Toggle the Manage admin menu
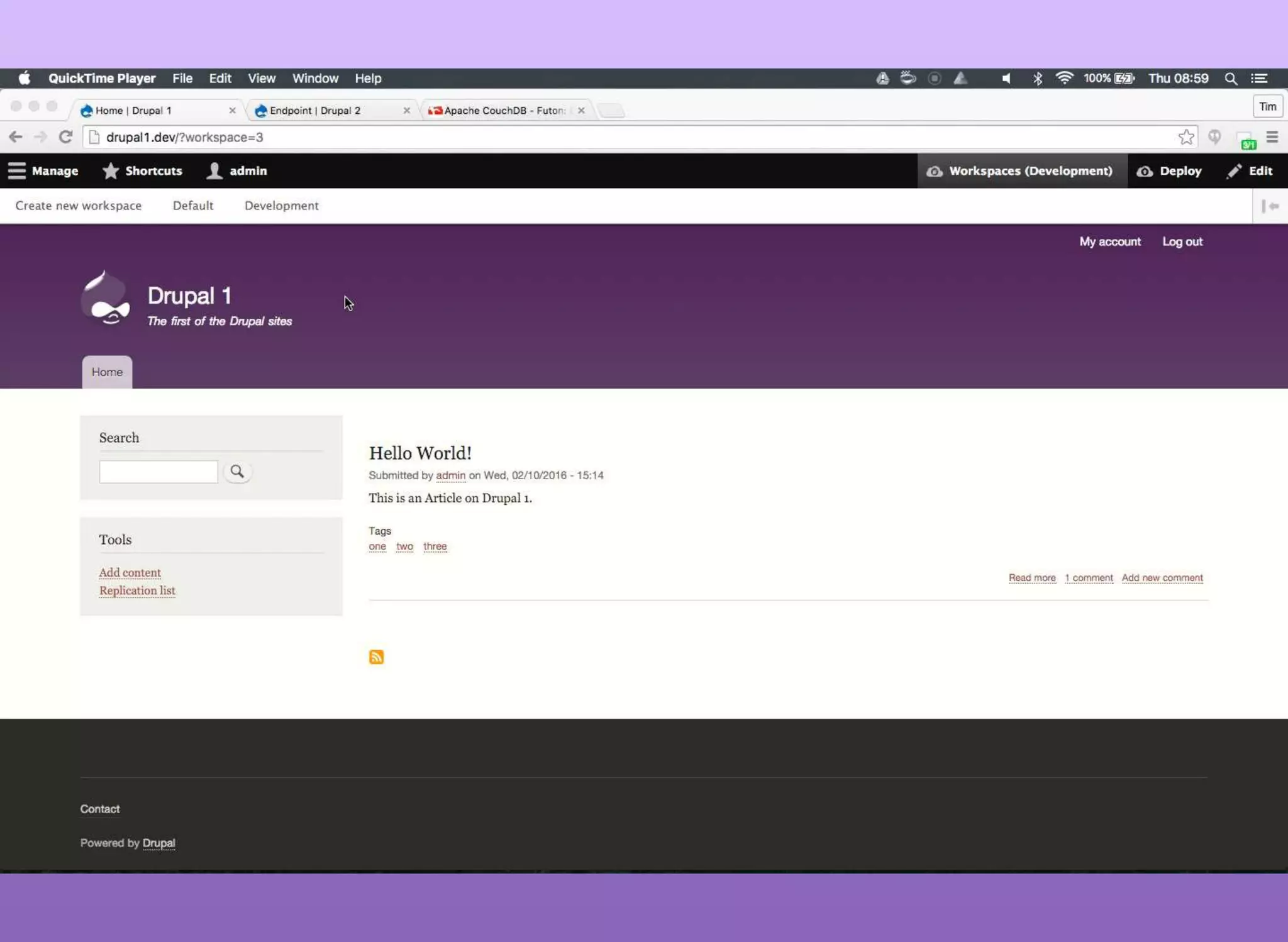 43,171
